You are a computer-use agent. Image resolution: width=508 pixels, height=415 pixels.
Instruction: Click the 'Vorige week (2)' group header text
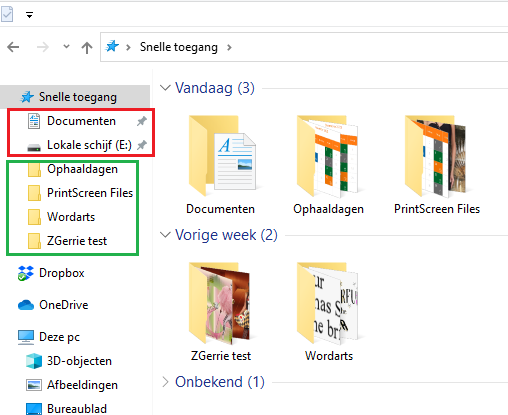pos(226,235)
